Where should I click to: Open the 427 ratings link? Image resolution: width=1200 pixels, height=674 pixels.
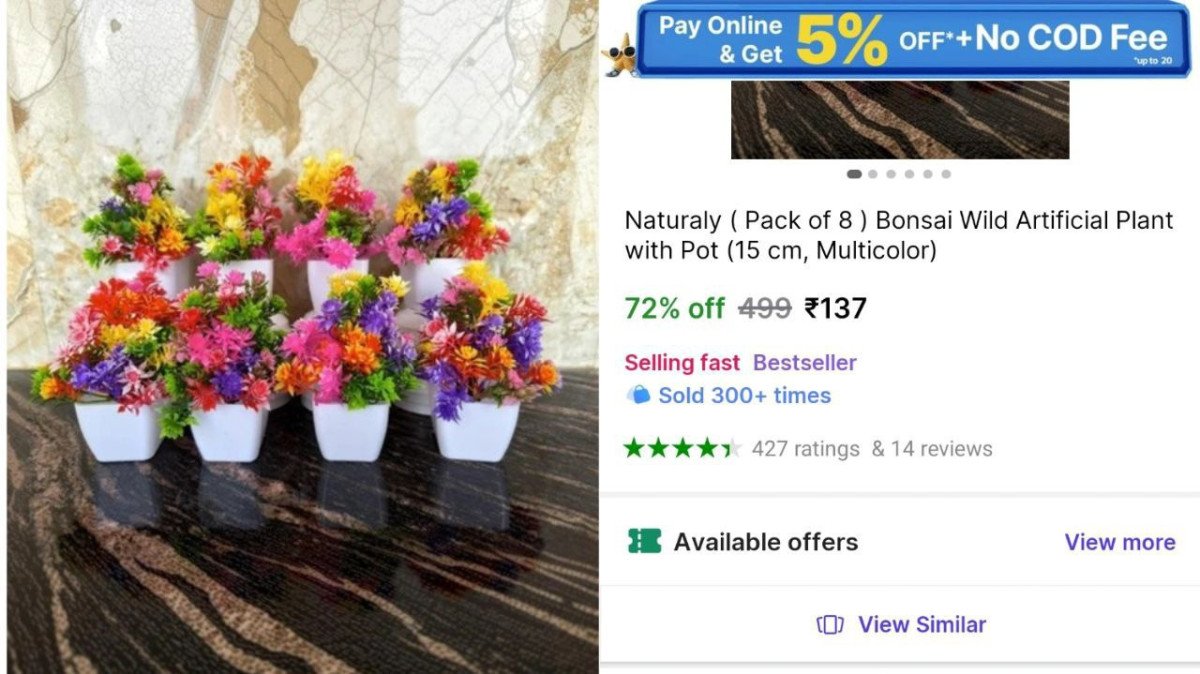tap(806, 448)
